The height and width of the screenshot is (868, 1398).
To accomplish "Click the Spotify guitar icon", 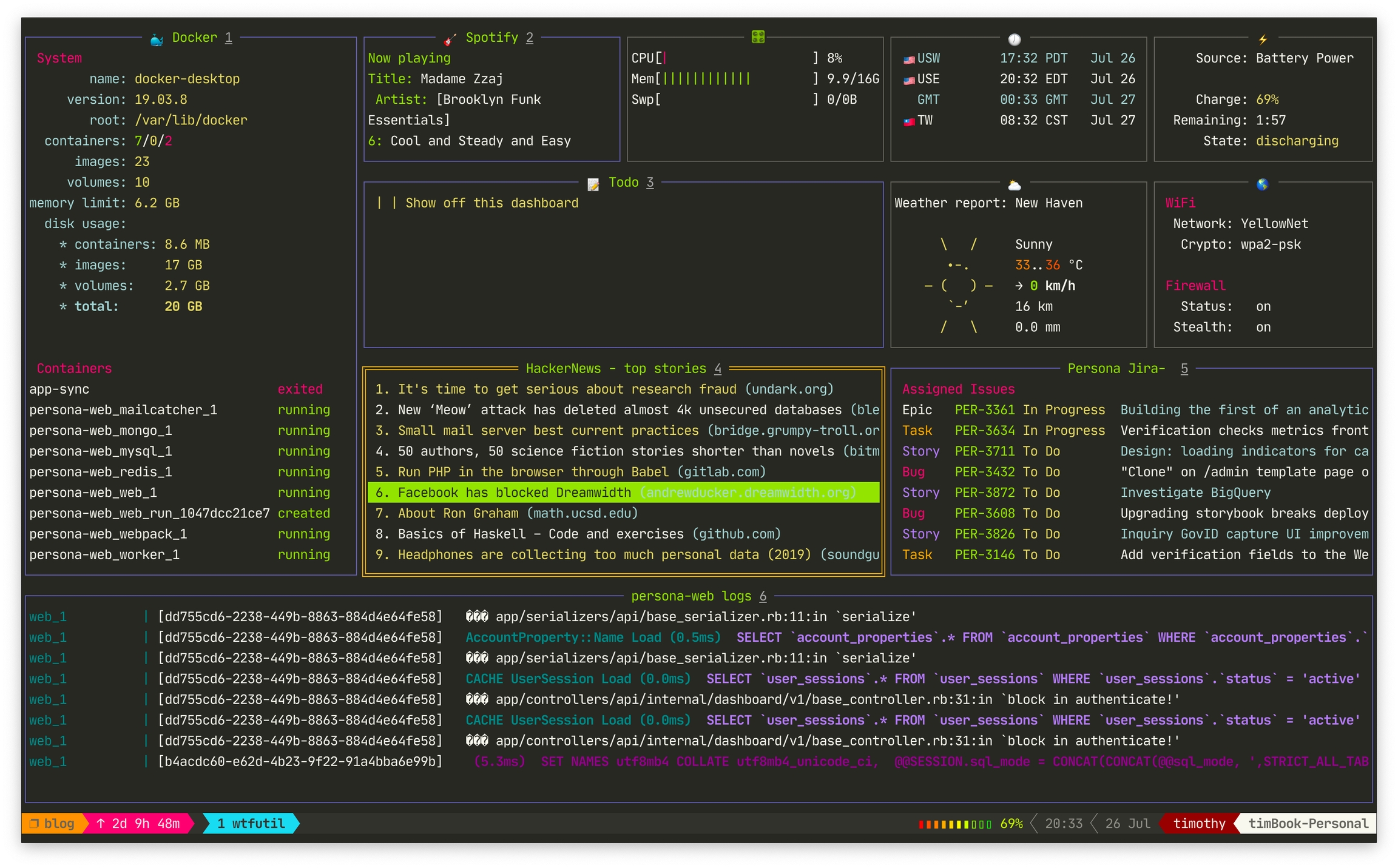I will (450, 39).
